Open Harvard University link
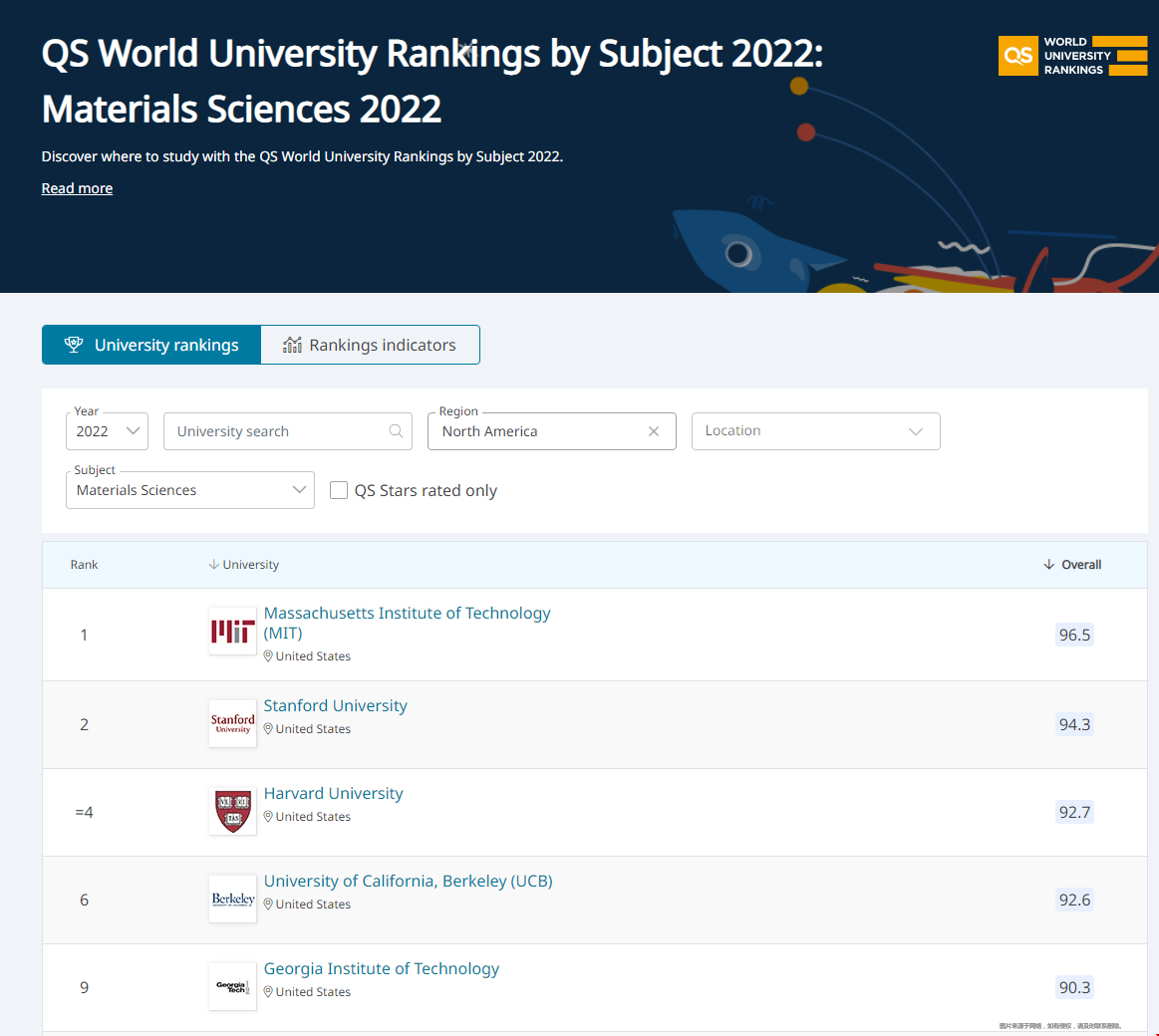The image size is (1159, 1036). point(334,794)
